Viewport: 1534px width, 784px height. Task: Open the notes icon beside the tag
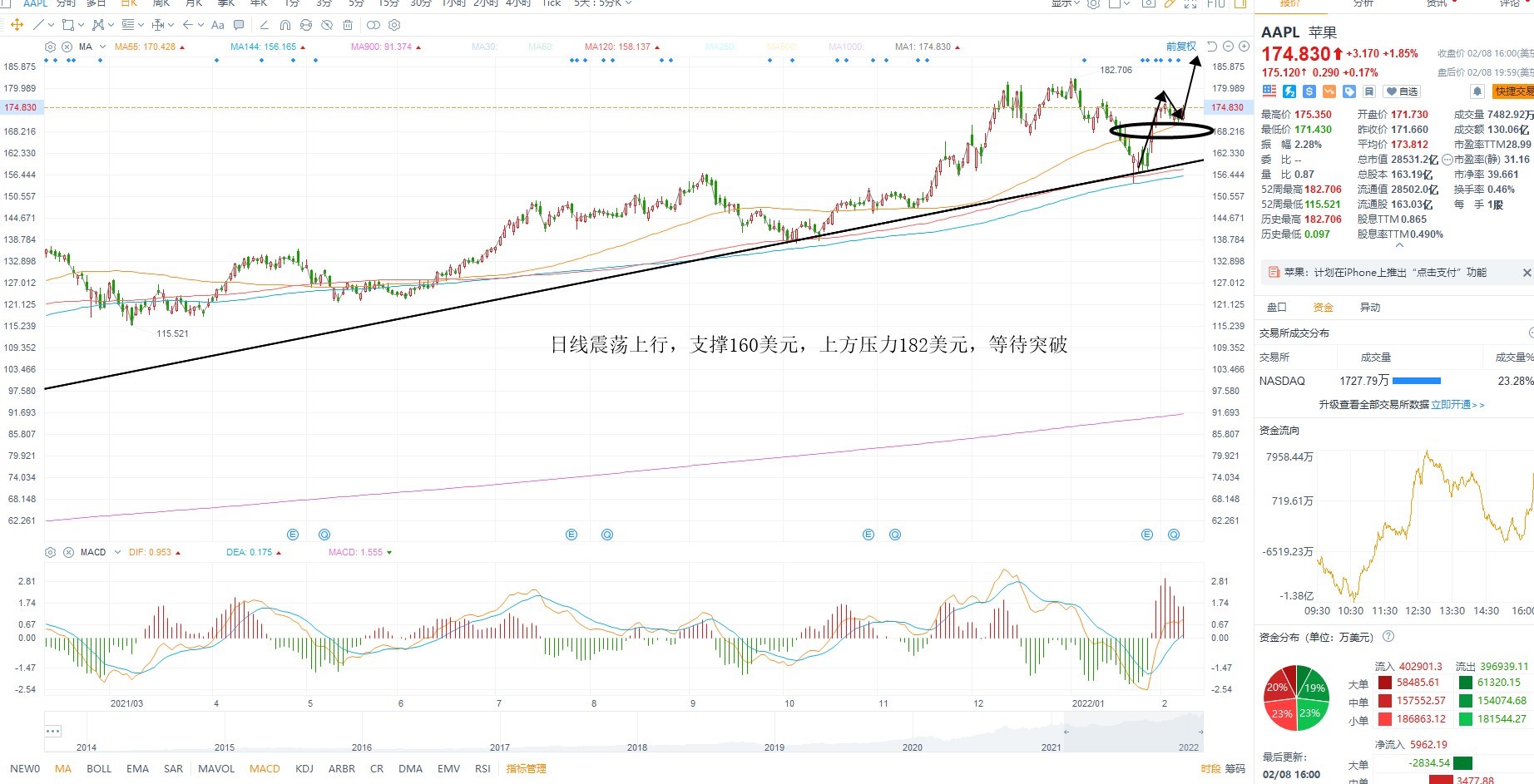[1369, 91]
